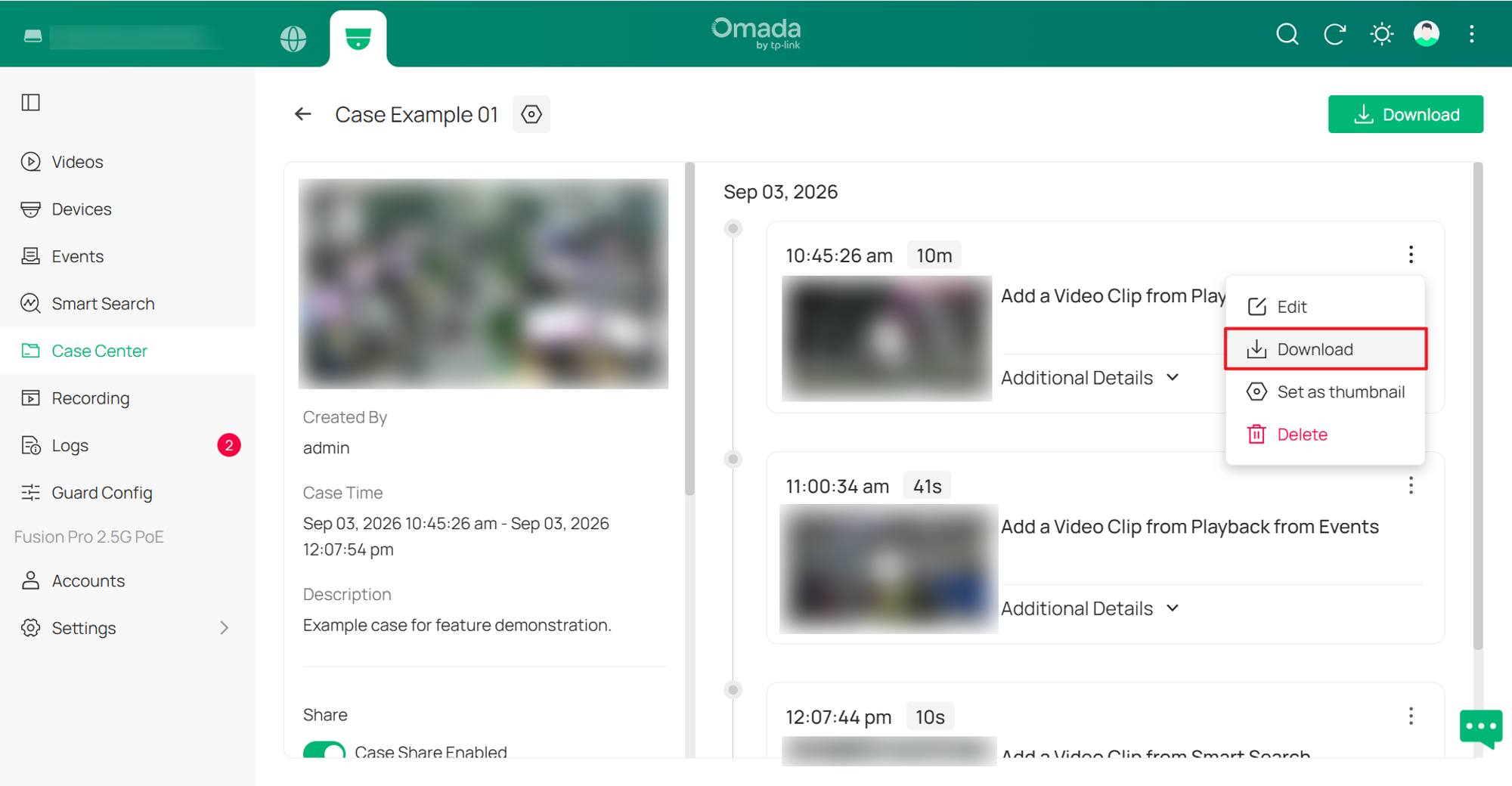Toggle the Case Share Enabled switch

coord(324,750)
